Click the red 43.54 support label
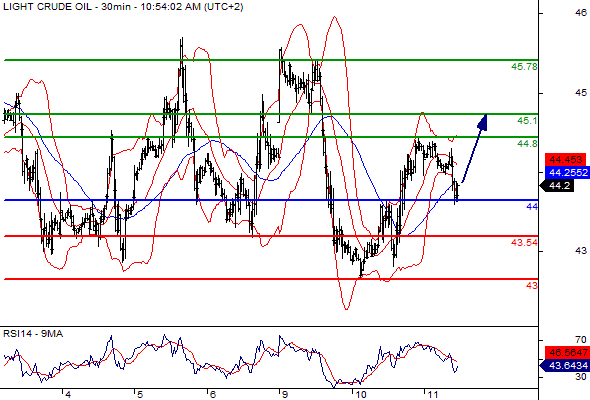This screenshot has width=590, height=400. tap(524, 242)
